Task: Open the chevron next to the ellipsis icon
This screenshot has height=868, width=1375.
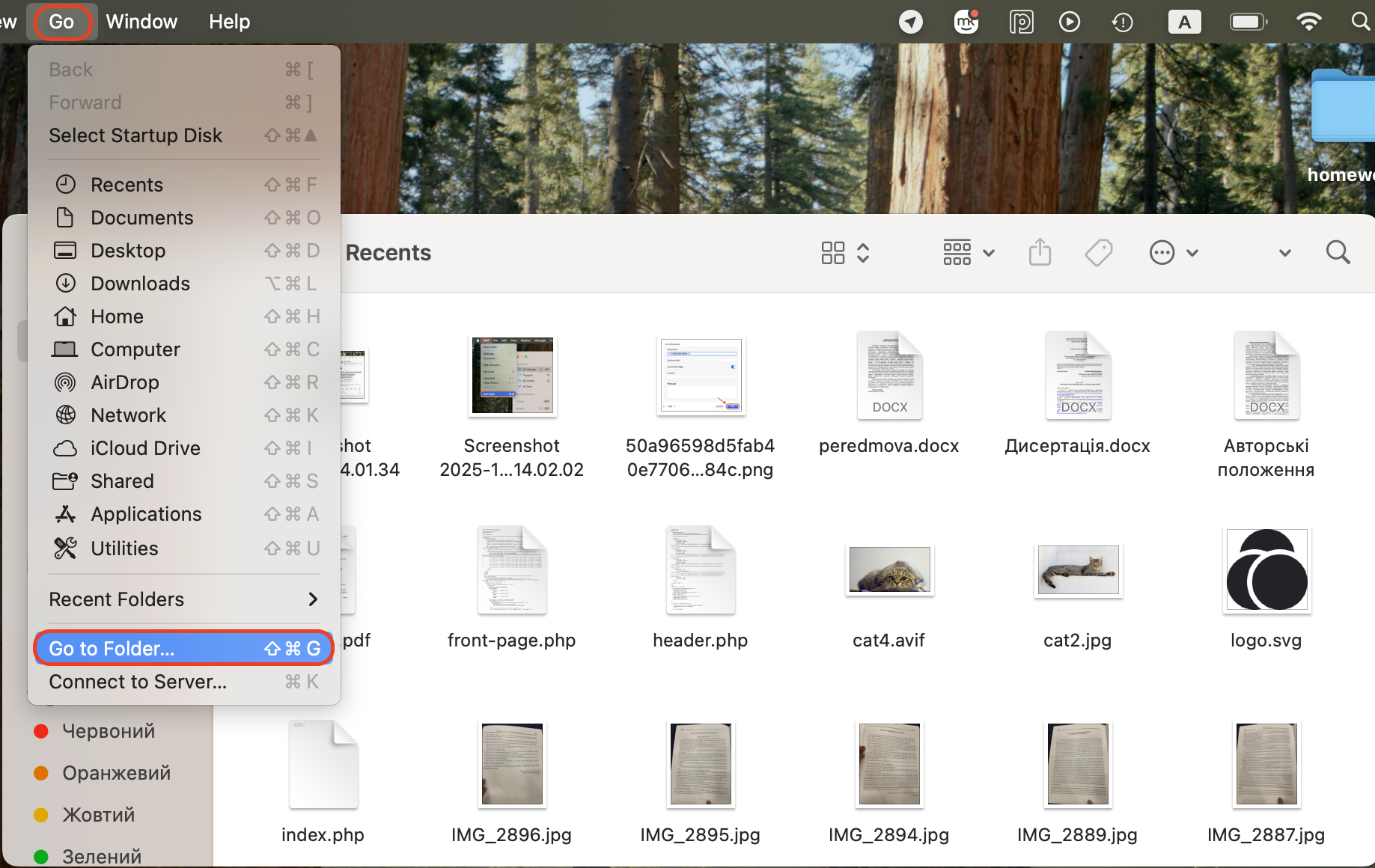Action: (1191, 252)
